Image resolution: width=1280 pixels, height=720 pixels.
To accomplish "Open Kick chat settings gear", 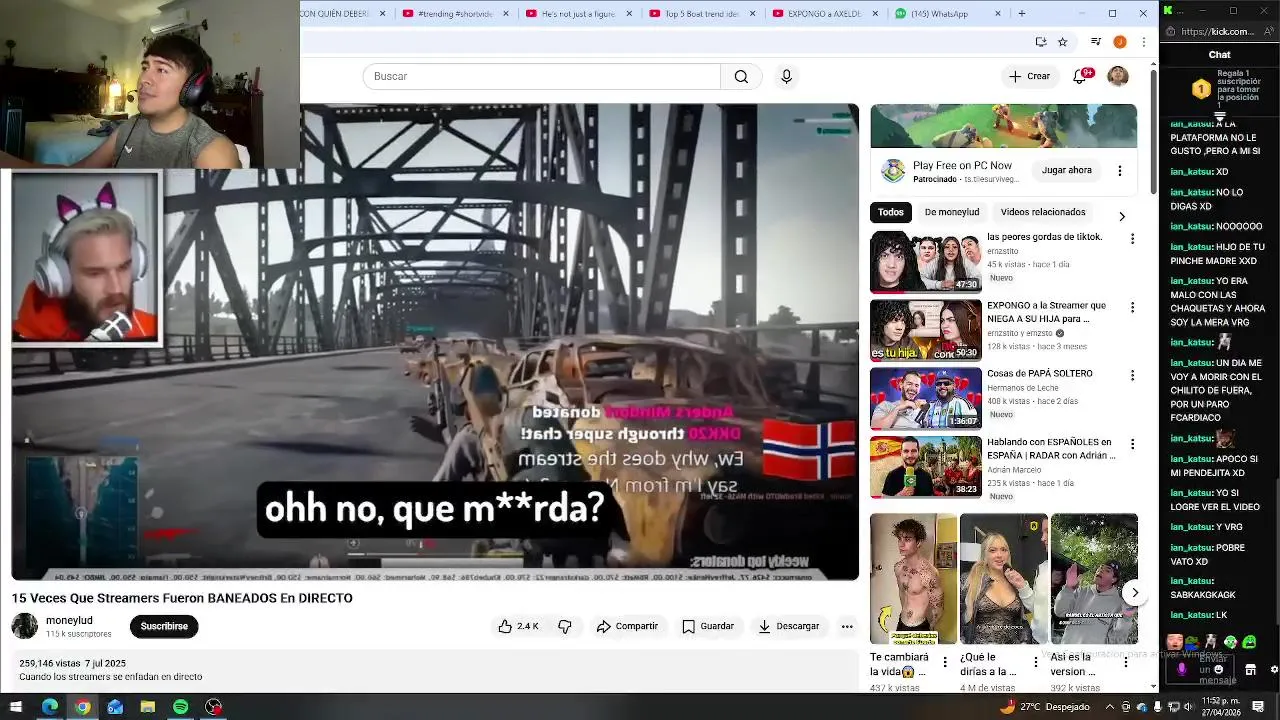I will tap(1273, 669).
